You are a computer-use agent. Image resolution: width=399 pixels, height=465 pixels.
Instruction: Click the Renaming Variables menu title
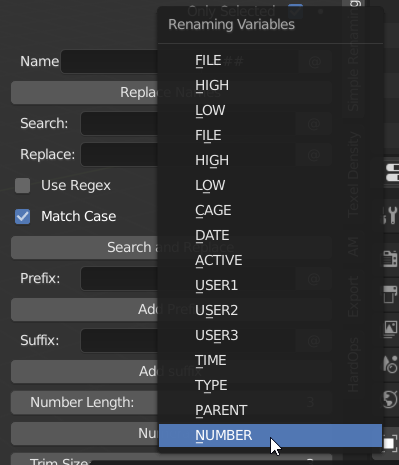click(231, 25)
